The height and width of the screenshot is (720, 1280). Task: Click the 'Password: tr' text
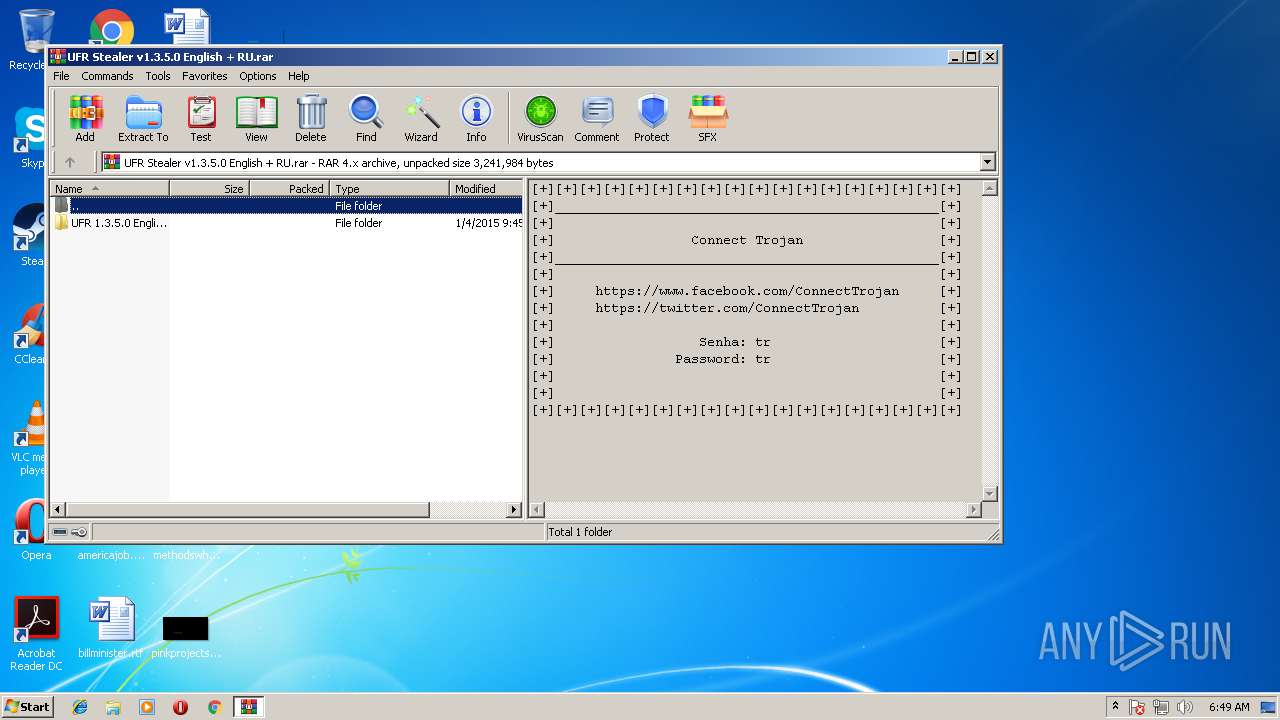coord(723,359)
